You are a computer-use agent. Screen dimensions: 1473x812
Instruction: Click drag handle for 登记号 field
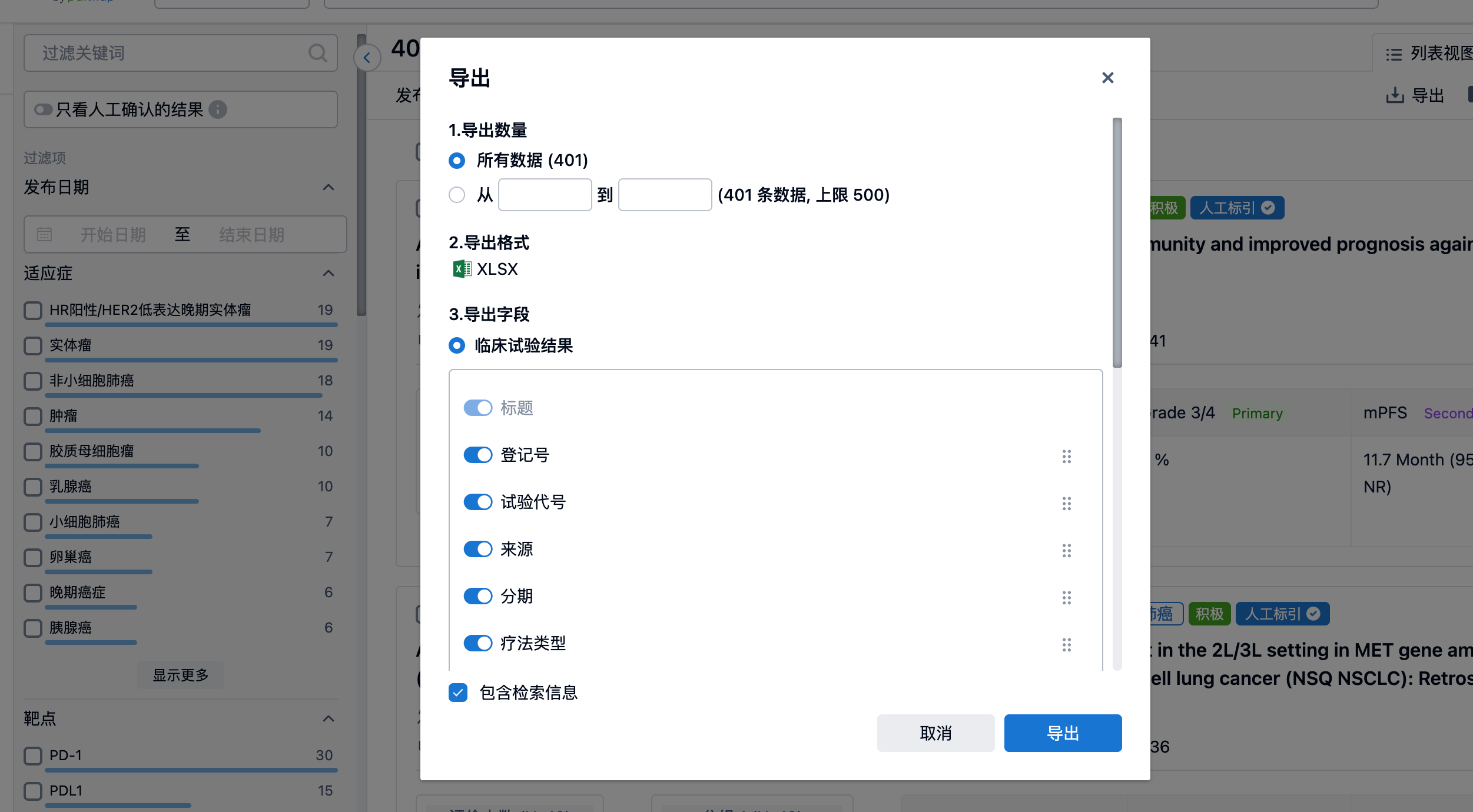1066,456
